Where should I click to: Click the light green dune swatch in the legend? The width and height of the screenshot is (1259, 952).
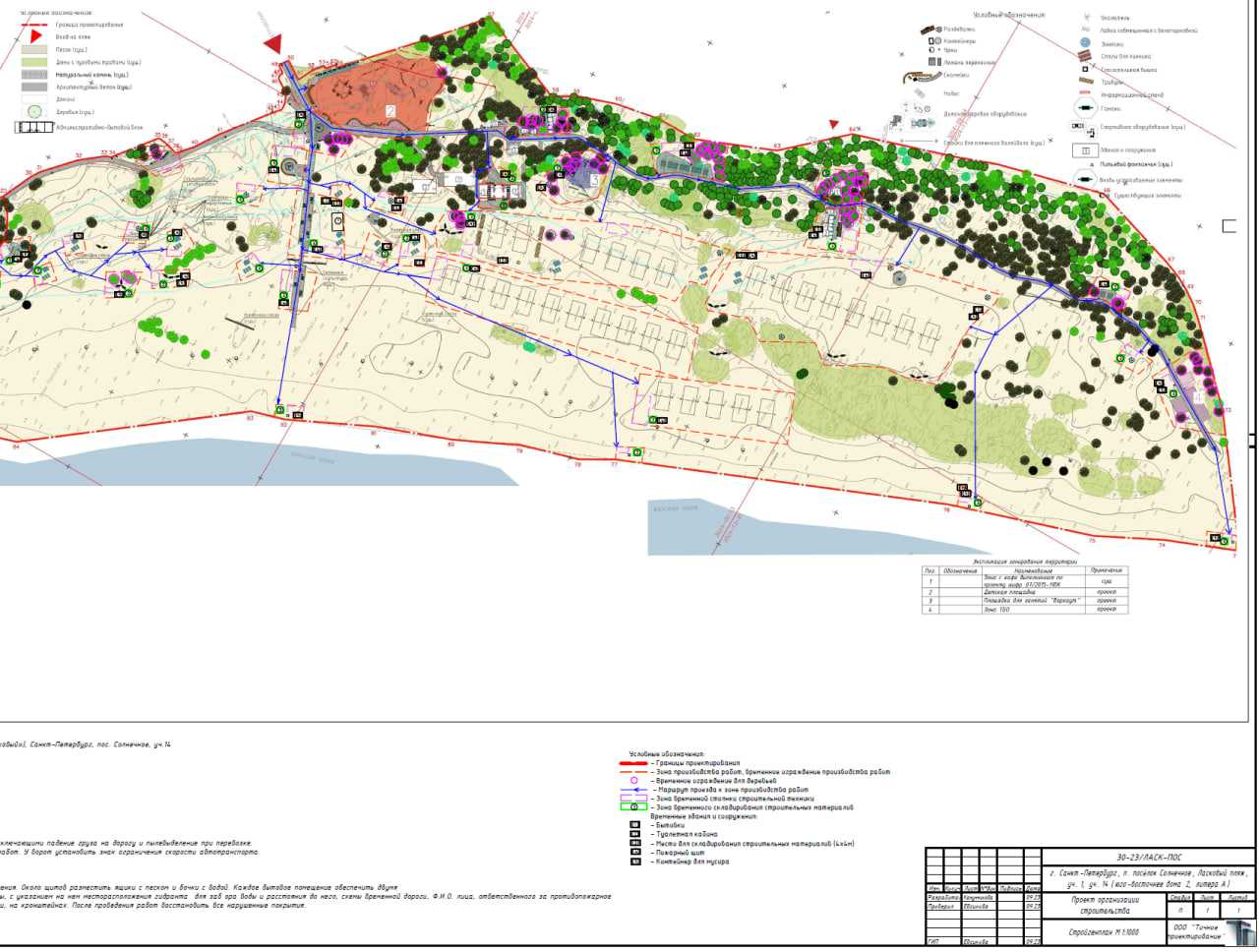(x=34, y=62)
